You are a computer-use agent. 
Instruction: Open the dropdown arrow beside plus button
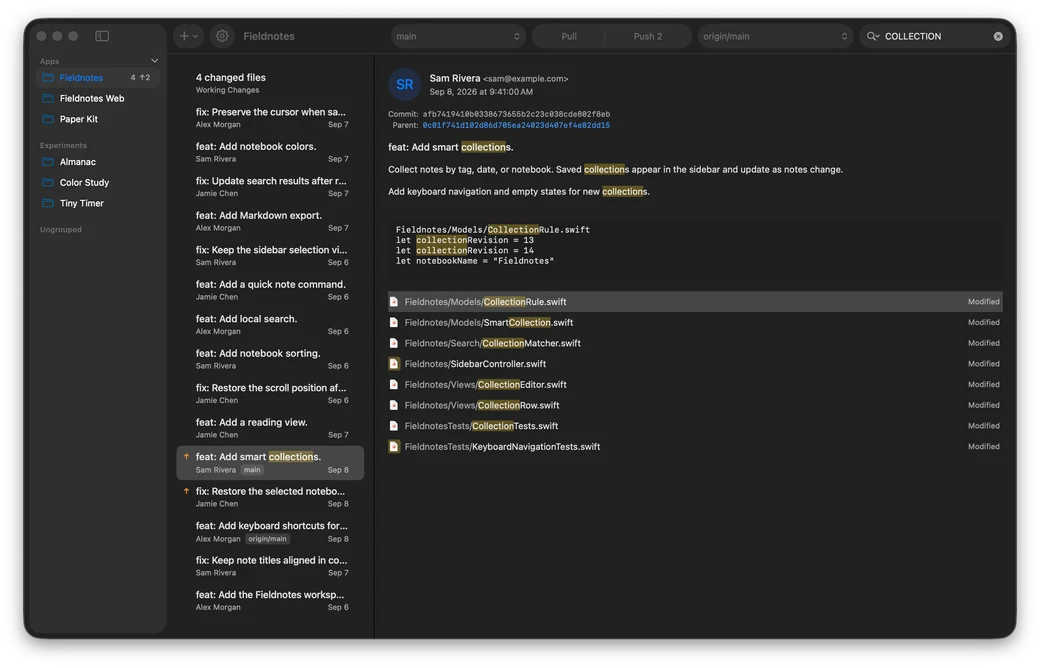click(x=196, y=36)
